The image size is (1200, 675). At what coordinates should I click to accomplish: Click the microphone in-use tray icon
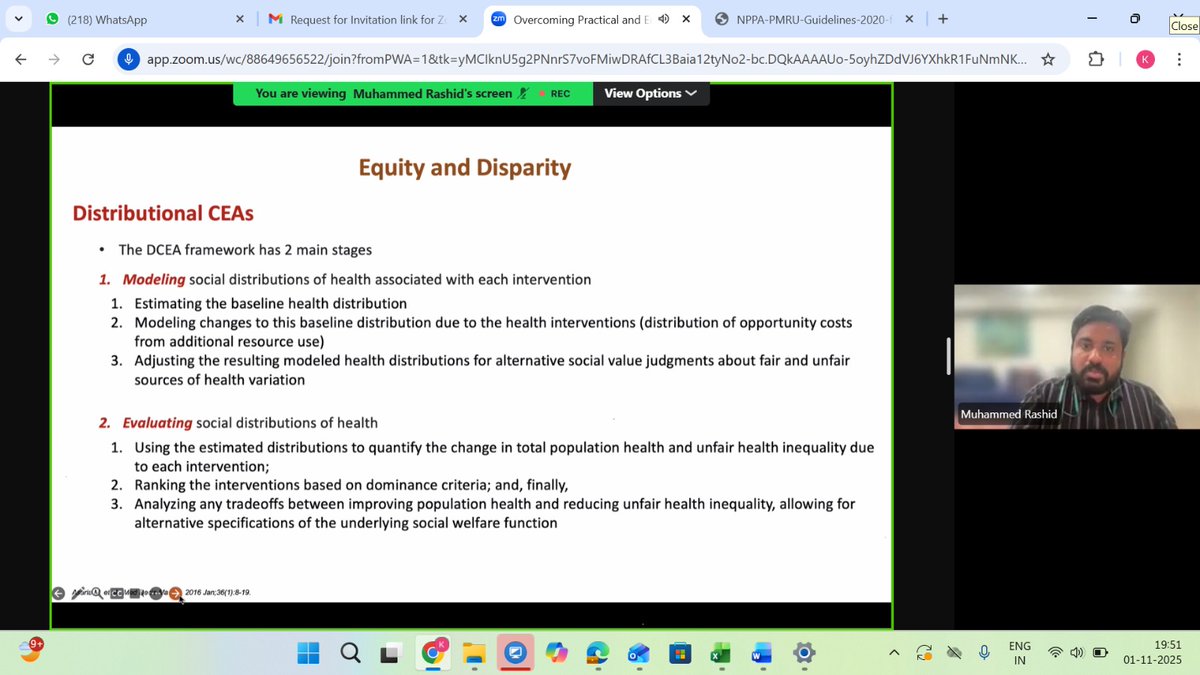pyautogui.click(x=984, y=653)
